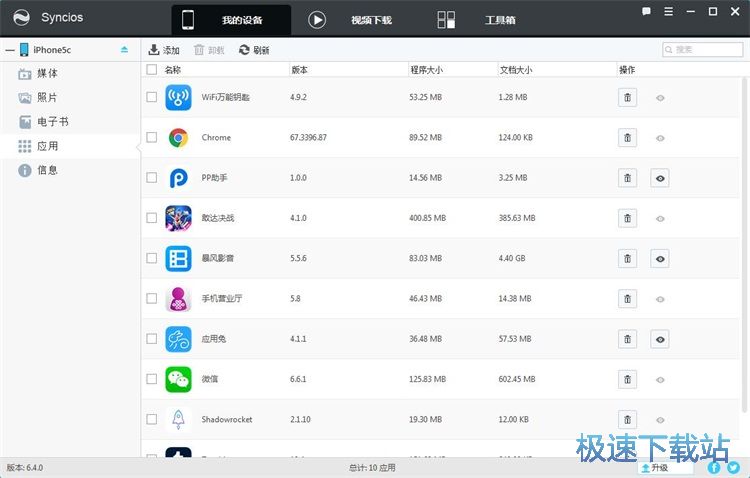750x478 pixels.
Task: Click the PP助手 app icon
Action: [x=178, y=178]
